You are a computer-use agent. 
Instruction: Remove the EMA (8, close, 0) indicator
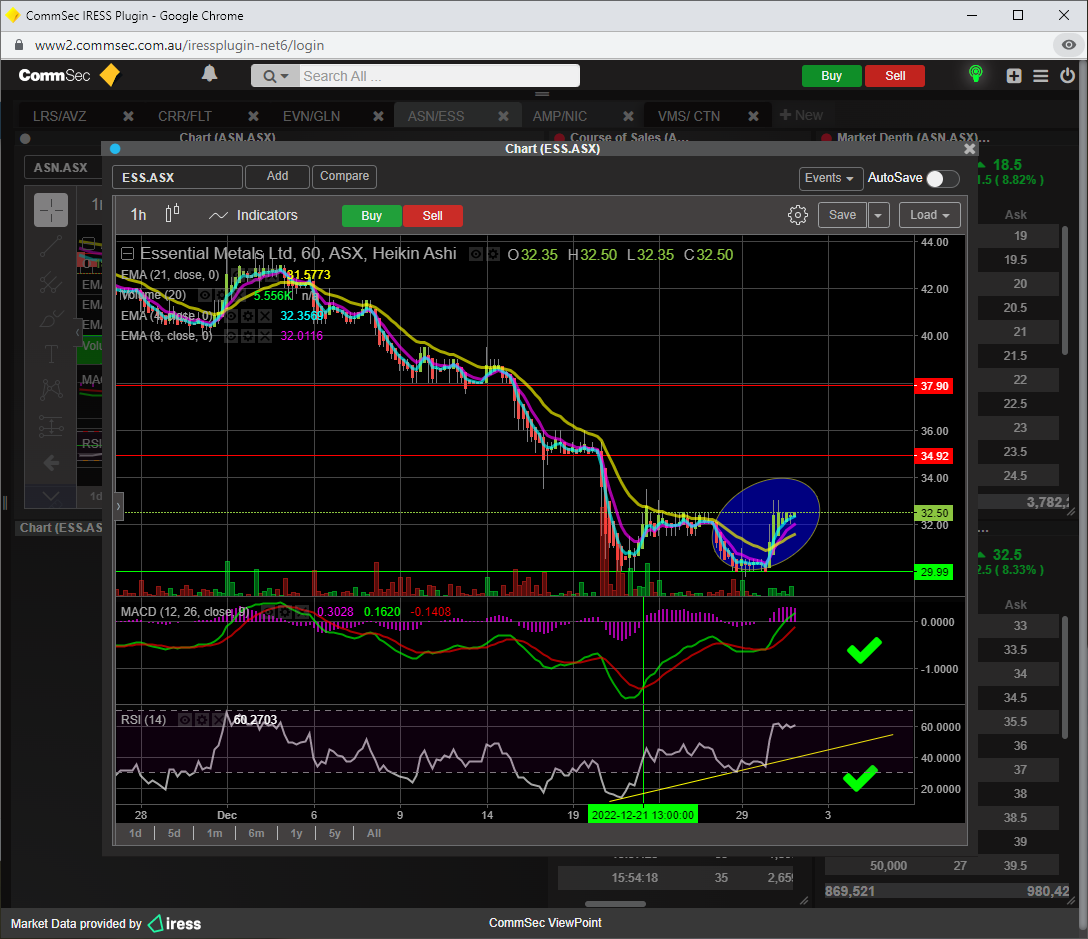265,336
